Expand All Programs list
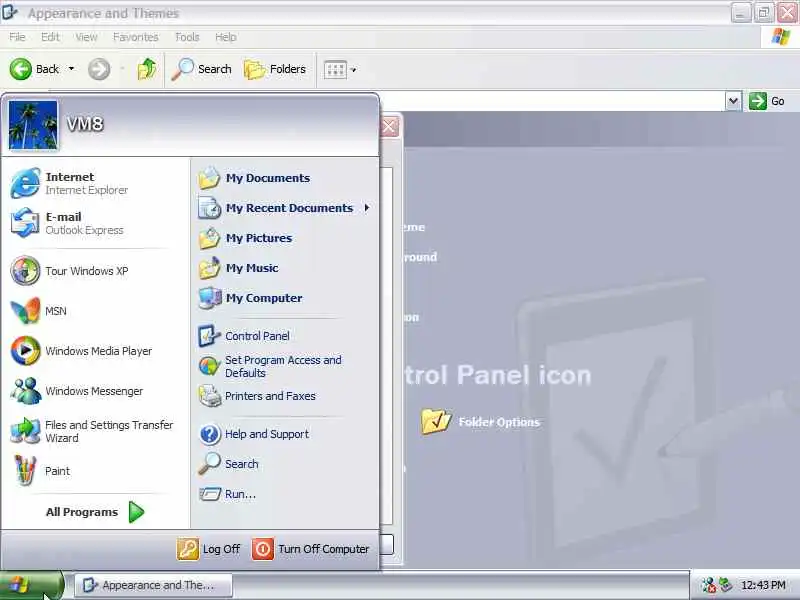The width and height of the screenshot is (800, 600). click(x=95, y=512)
